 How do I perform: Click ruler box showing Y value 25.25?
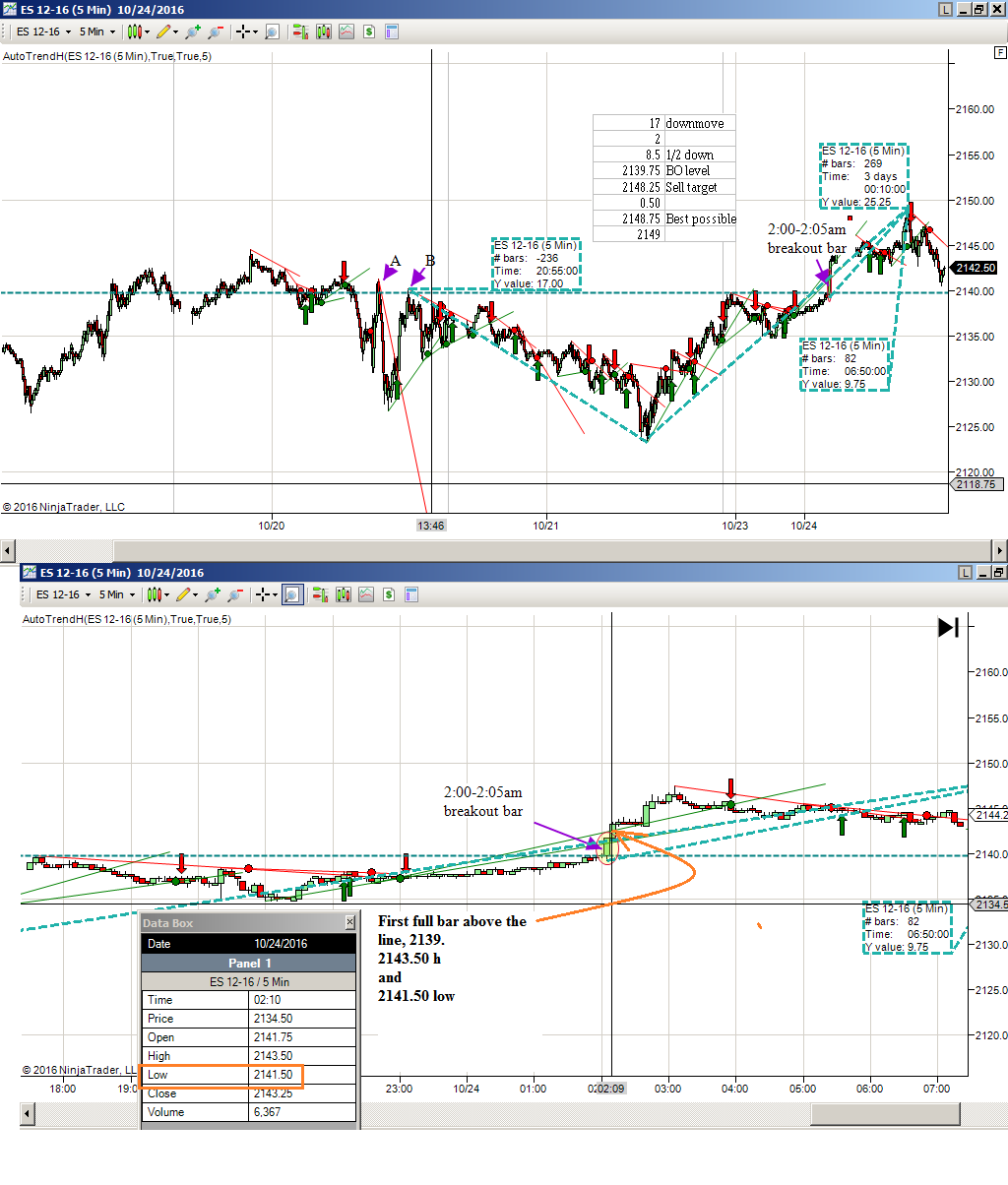click(x=864, y=176)
